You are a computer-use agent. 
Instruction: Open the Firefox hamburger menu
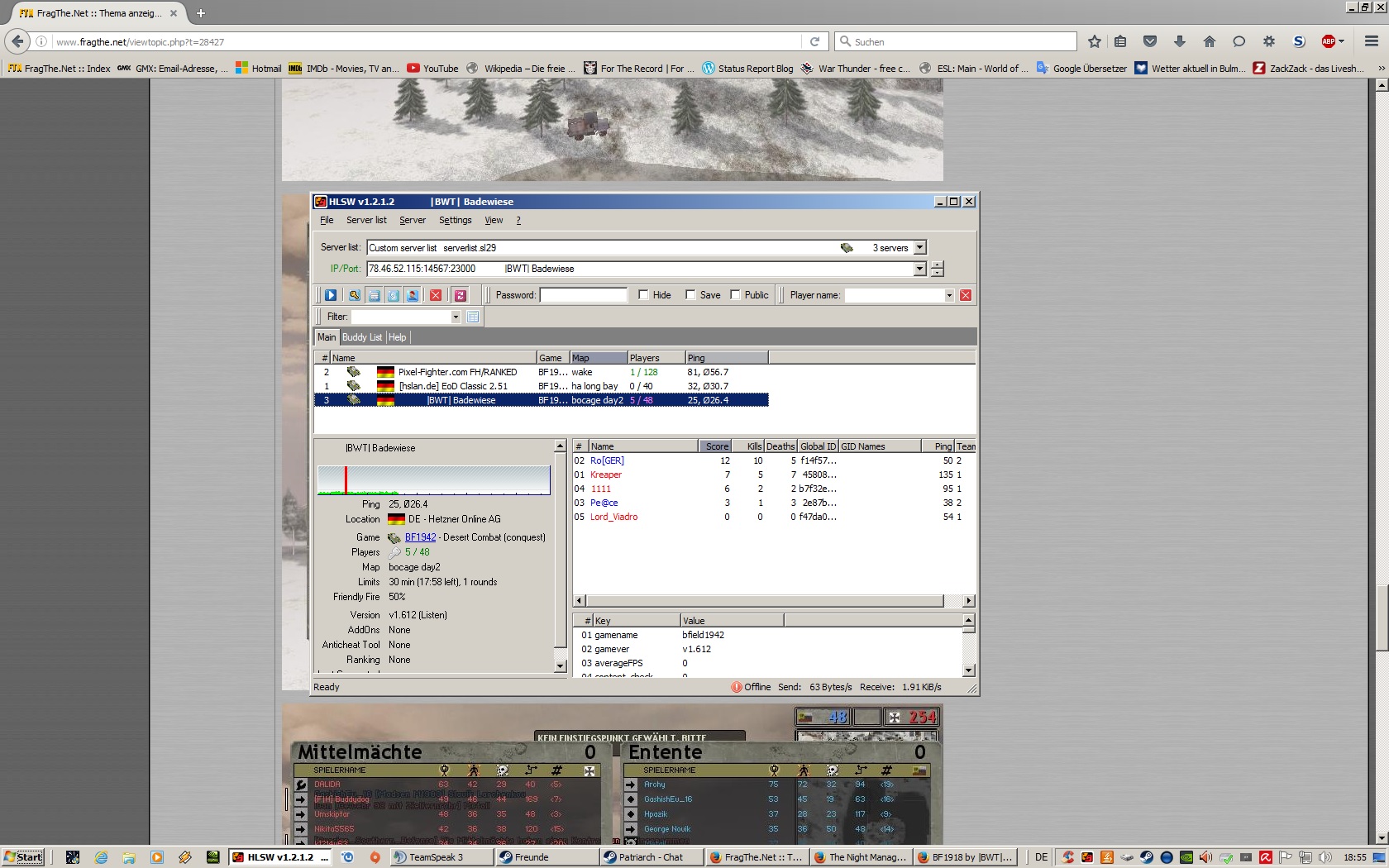[1371, 41]
